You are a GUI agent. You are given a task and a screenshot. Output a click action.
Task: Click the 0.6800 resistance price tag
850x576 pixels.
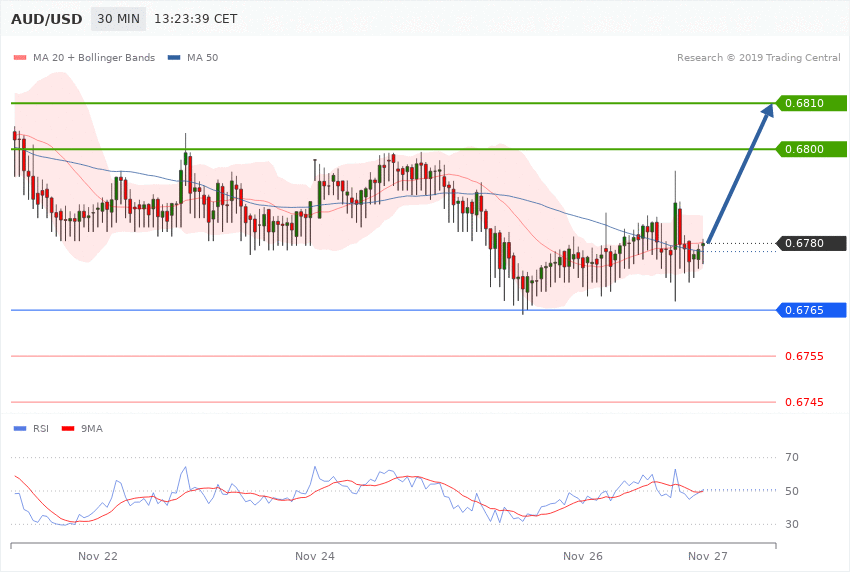pos(812,149)
